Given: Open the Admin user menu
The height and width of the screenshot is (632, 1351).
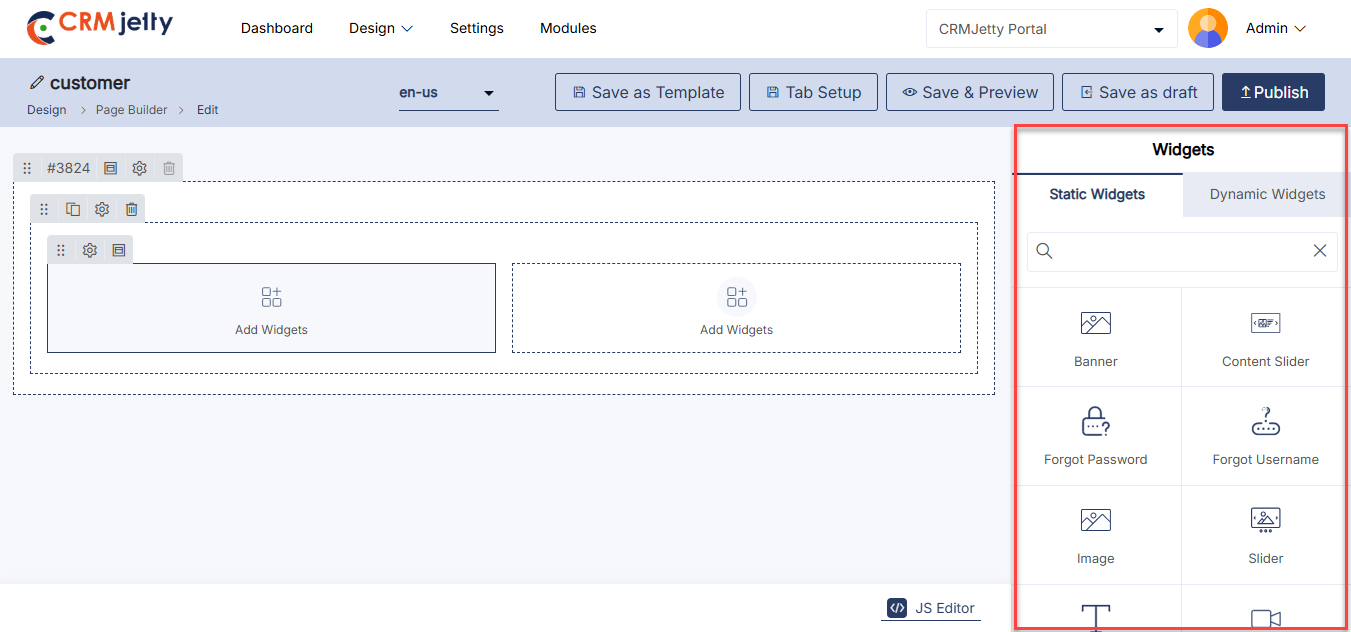Looking at the screenshot, I should 1275,28.
